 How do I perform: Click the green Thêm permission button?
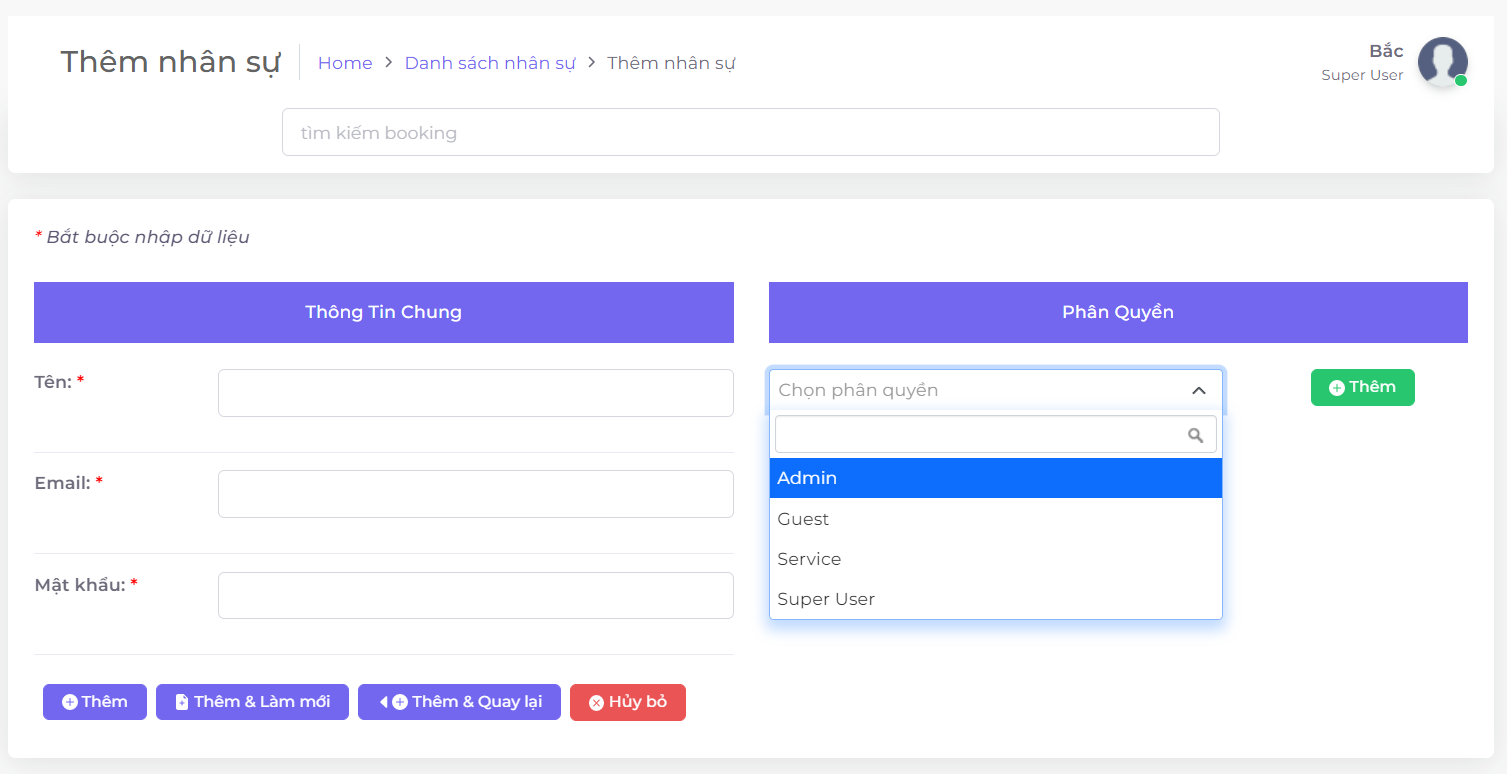click(x=1362, y=387)
